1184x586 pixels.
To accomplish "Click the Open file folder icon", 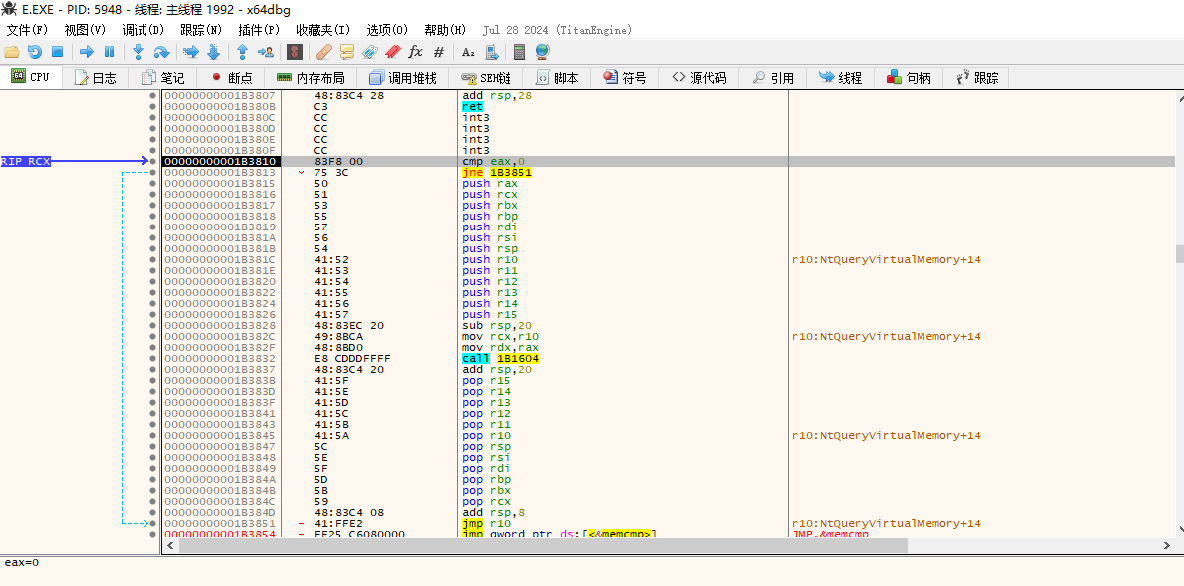I will coord(11,52).
